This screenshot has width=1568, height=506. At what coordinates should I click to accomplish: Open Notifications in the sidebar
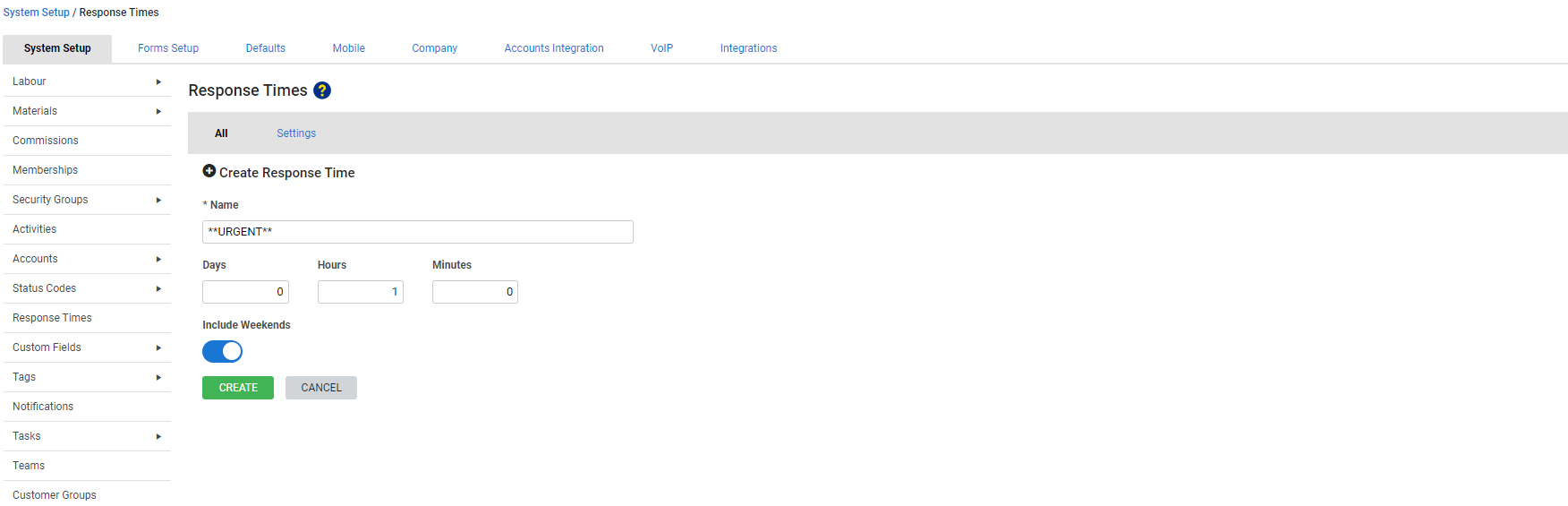click(43, 407)
